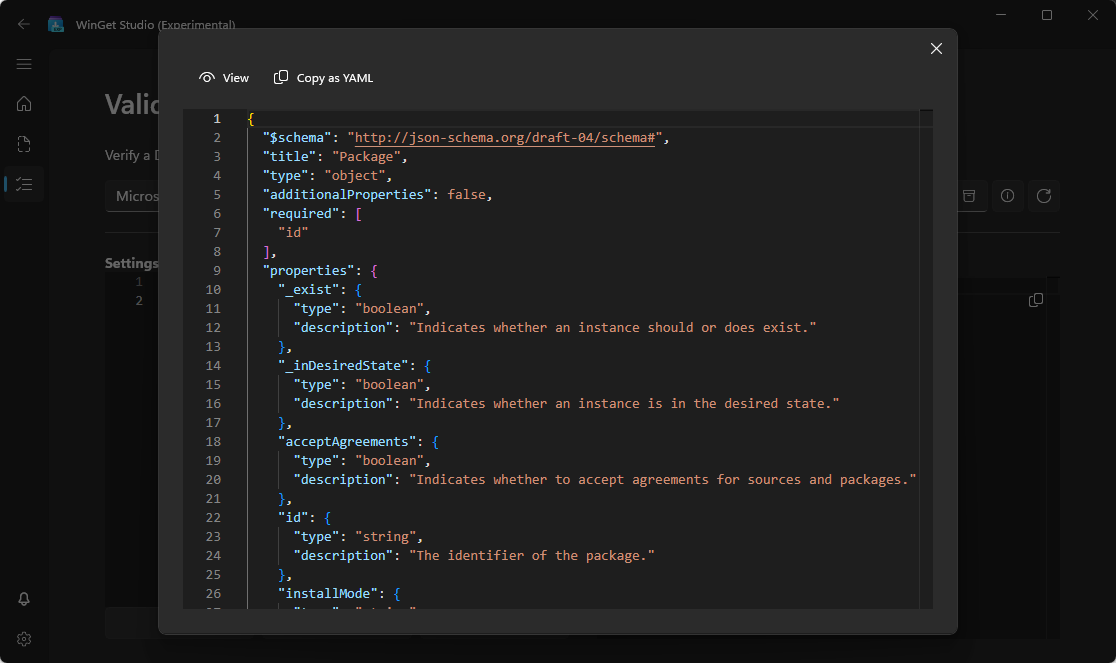This screenshot has height=663, width=1116.
Task: Click the archive box icon in background toolbar
Action: point(969,196)
